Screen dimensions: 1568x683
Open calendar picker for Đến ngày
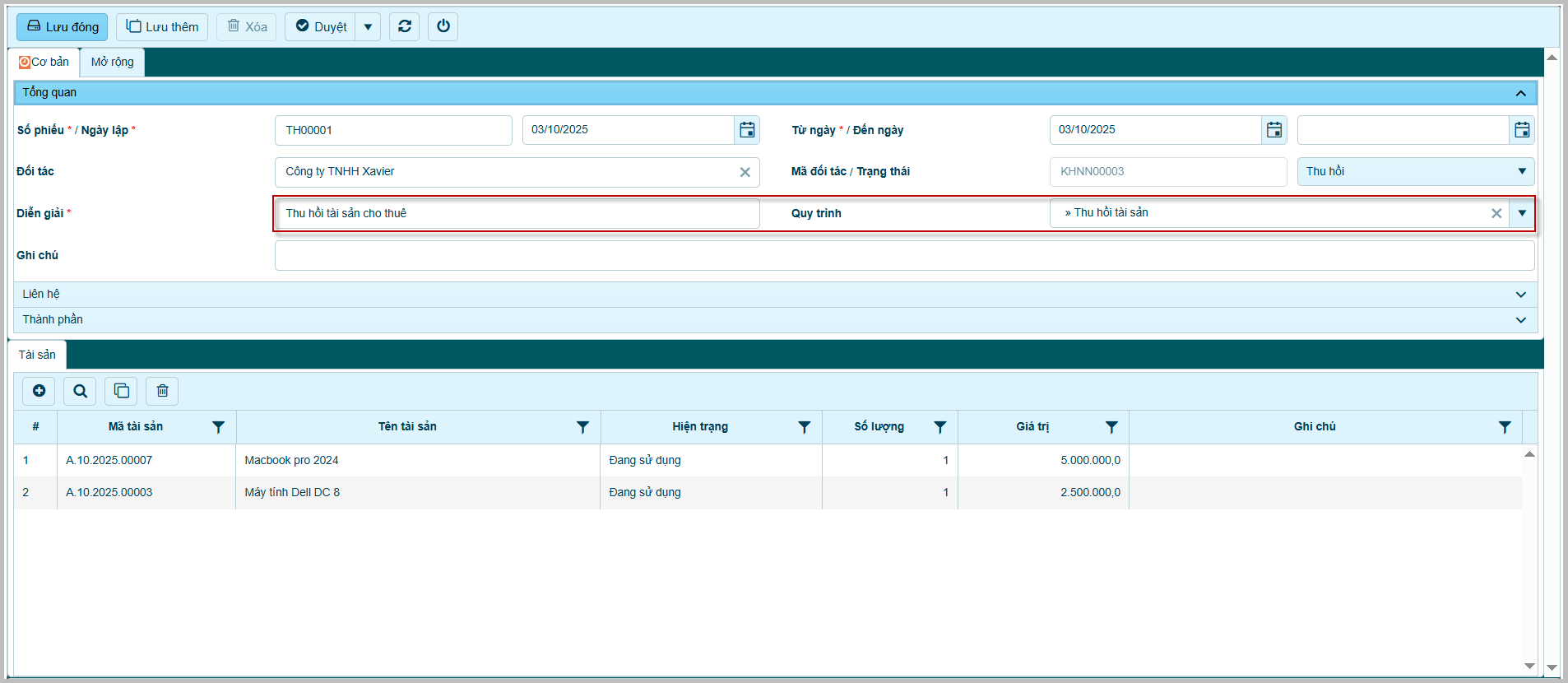point(1522,130)
